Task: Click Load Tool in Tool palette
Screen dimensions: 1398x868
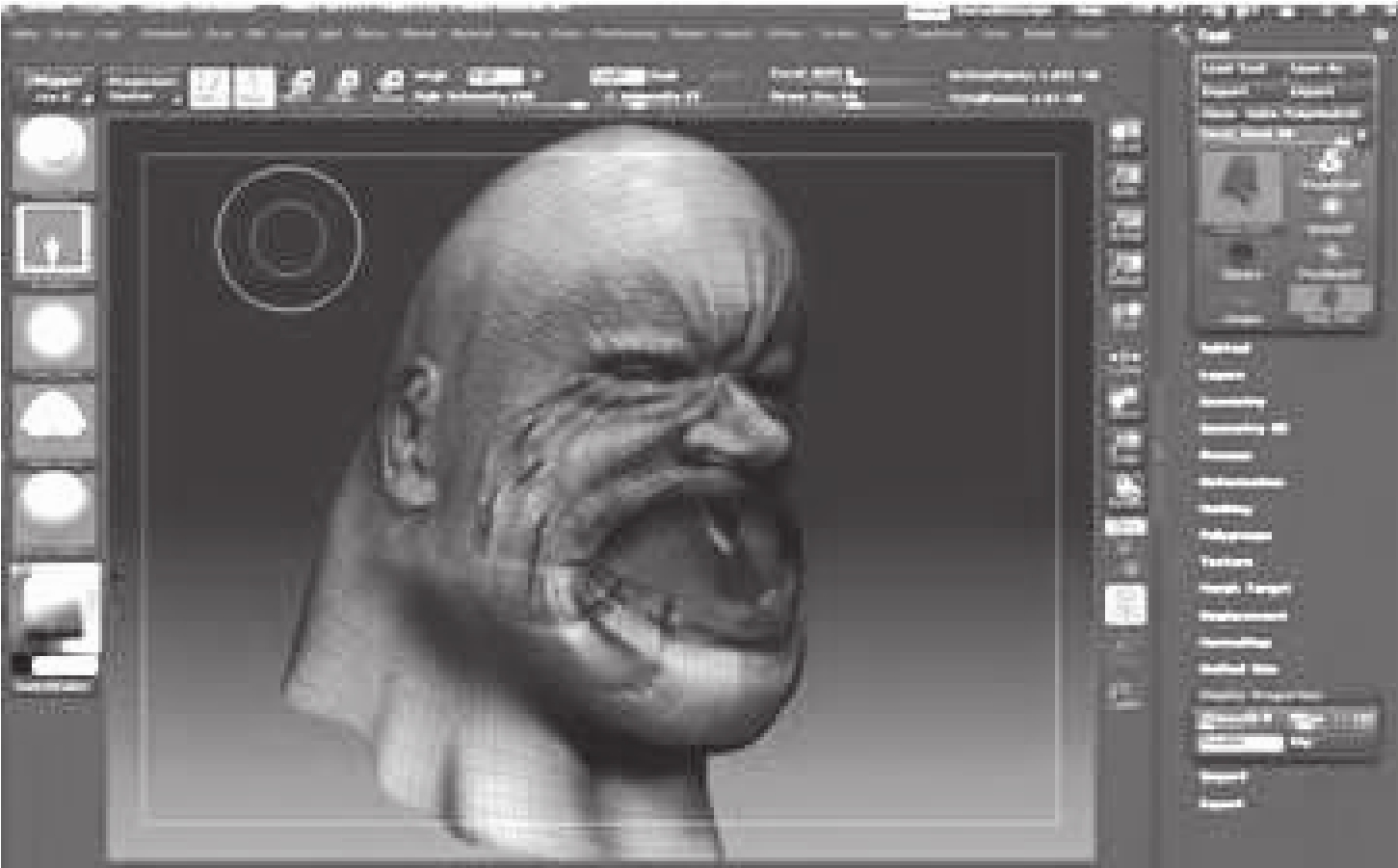Action: click(x=1234, y=69)
